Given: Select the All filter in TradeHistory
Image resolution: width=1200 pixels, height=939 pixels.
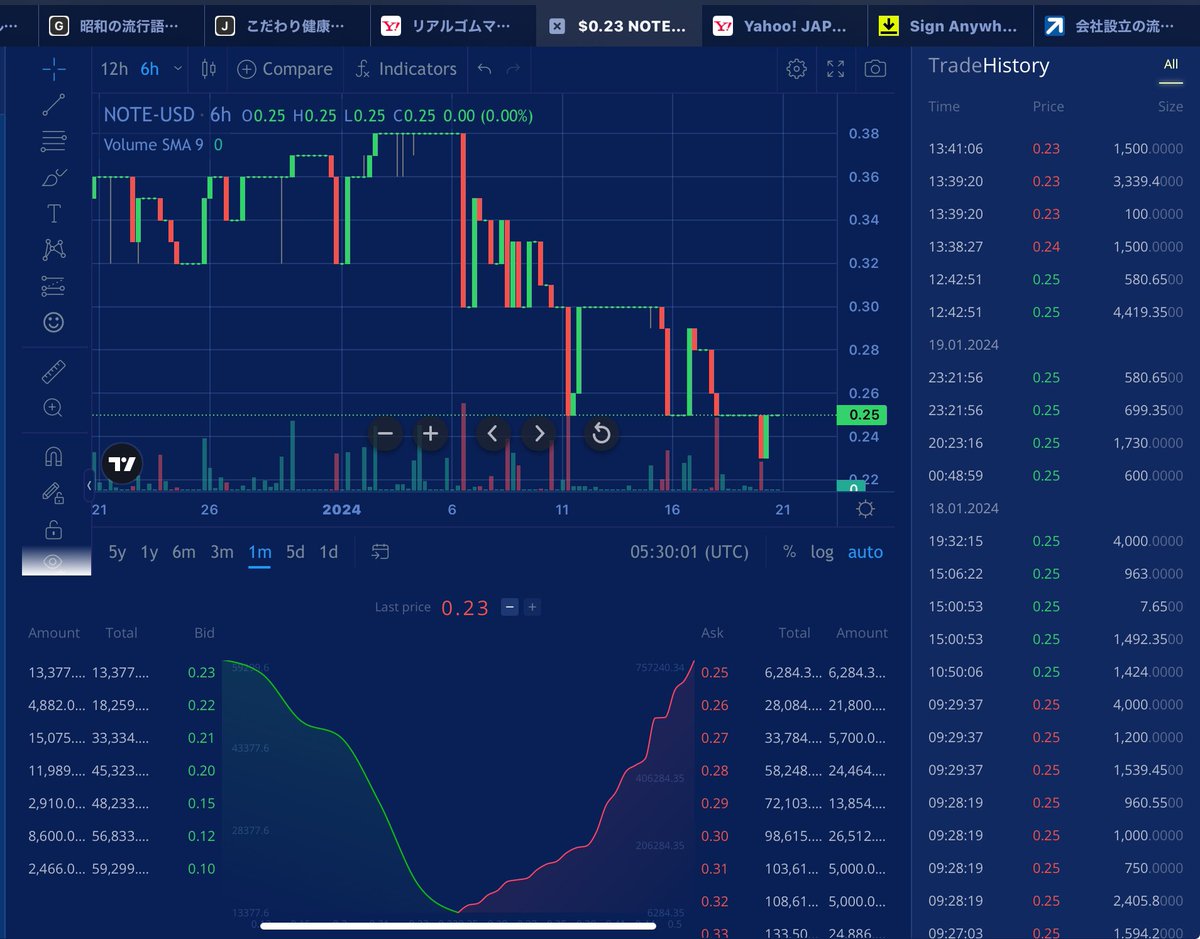Looking at the screenshot, I should coord(1171,65).
